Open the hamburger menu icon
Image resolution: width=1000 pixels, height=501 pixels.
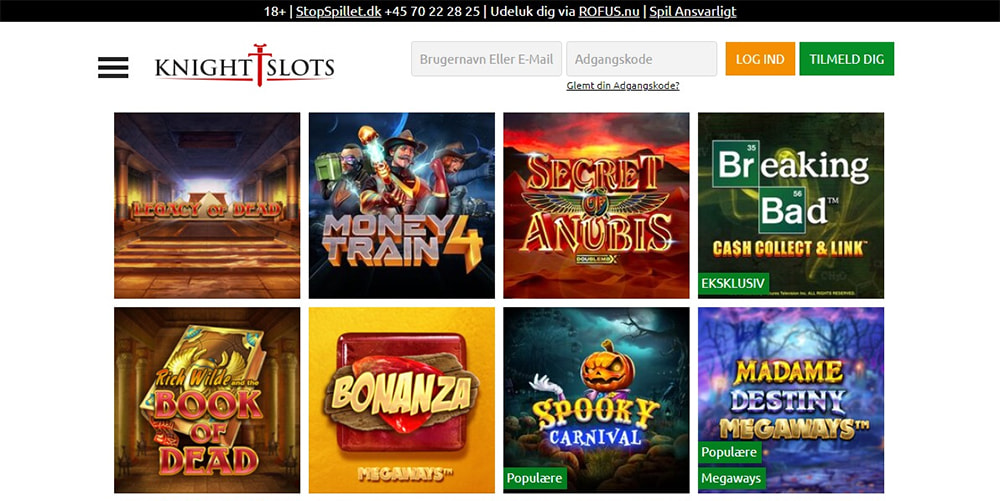point(113,68)
